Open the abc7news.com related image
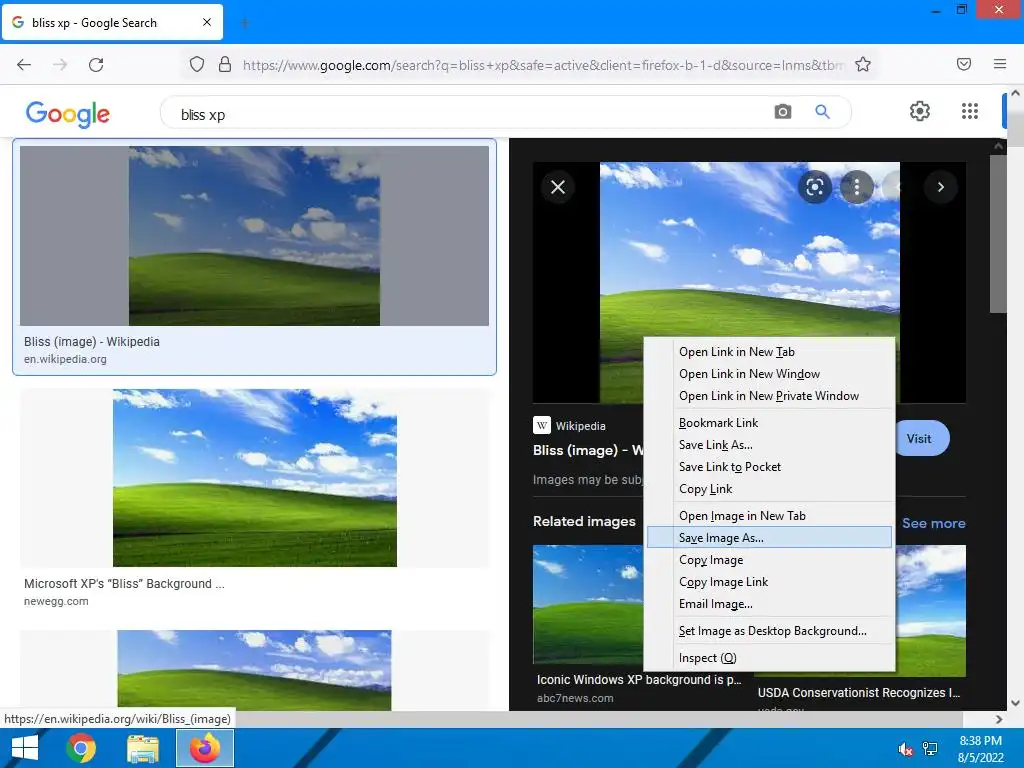The image size is (1024, 768). pyautogui.click(x=588, y=604)
